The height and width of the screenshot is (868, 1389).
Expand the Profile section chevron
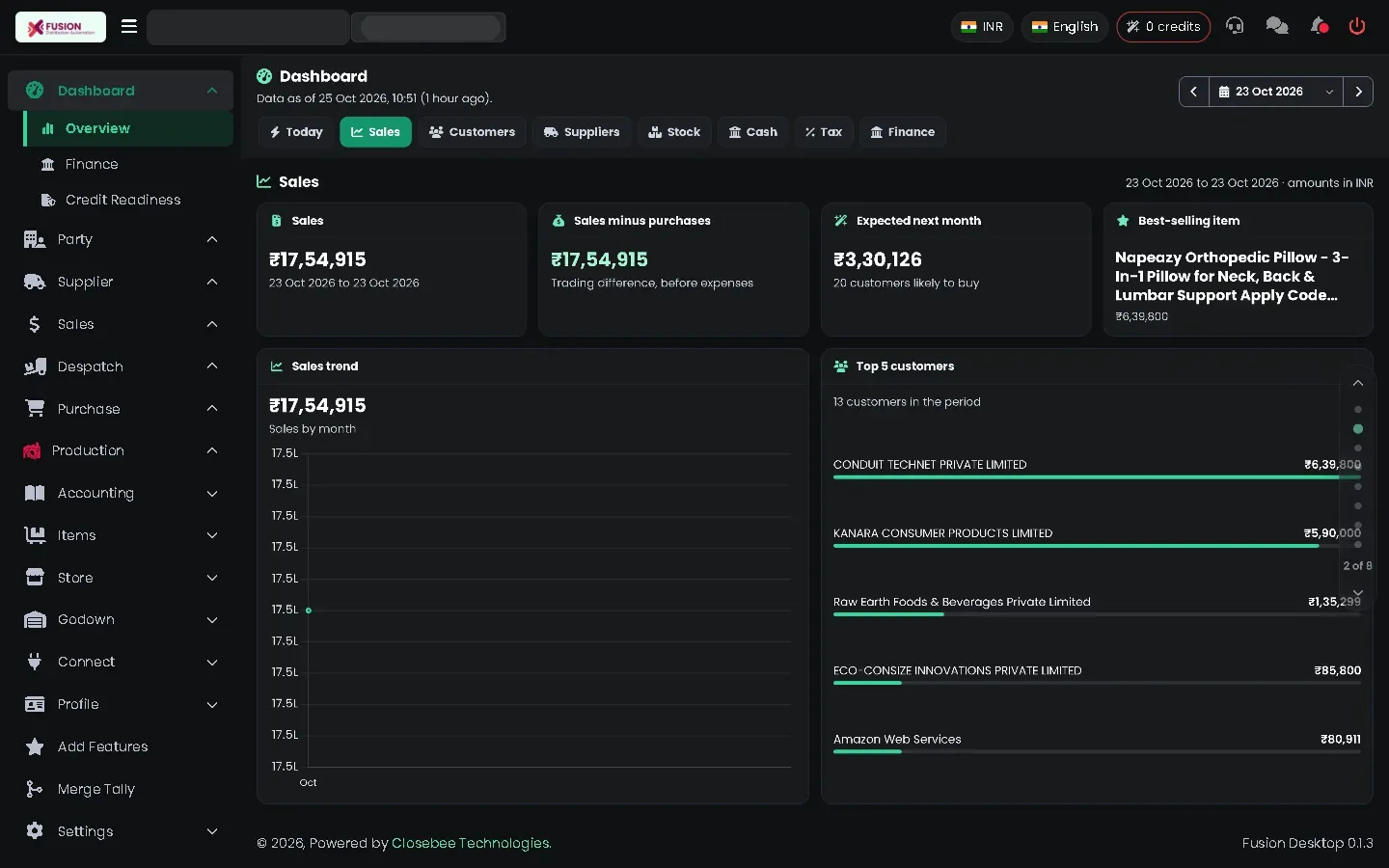pos(212,704)
